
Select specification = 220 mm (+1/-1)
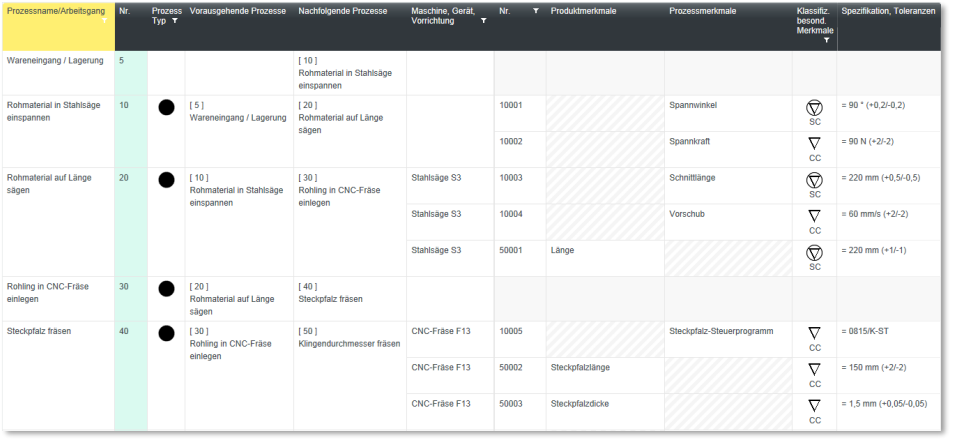click(x=875, y=250)
